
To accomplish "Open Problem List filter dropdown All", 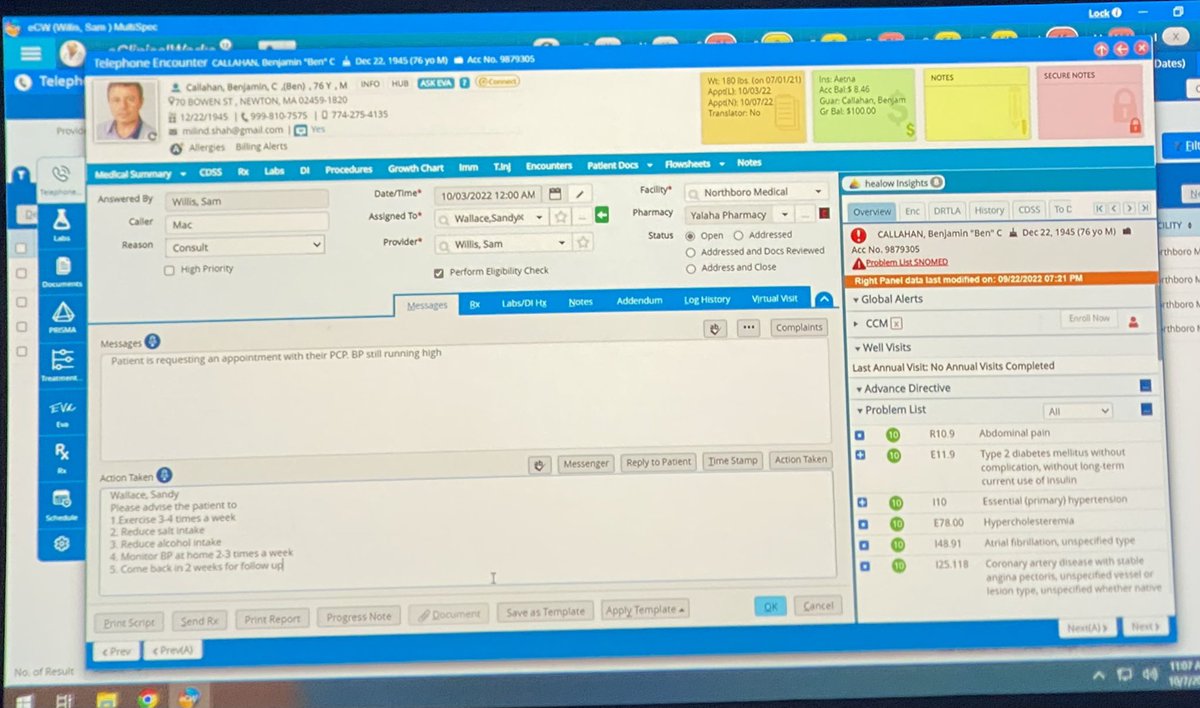I will click(1077, 411).
